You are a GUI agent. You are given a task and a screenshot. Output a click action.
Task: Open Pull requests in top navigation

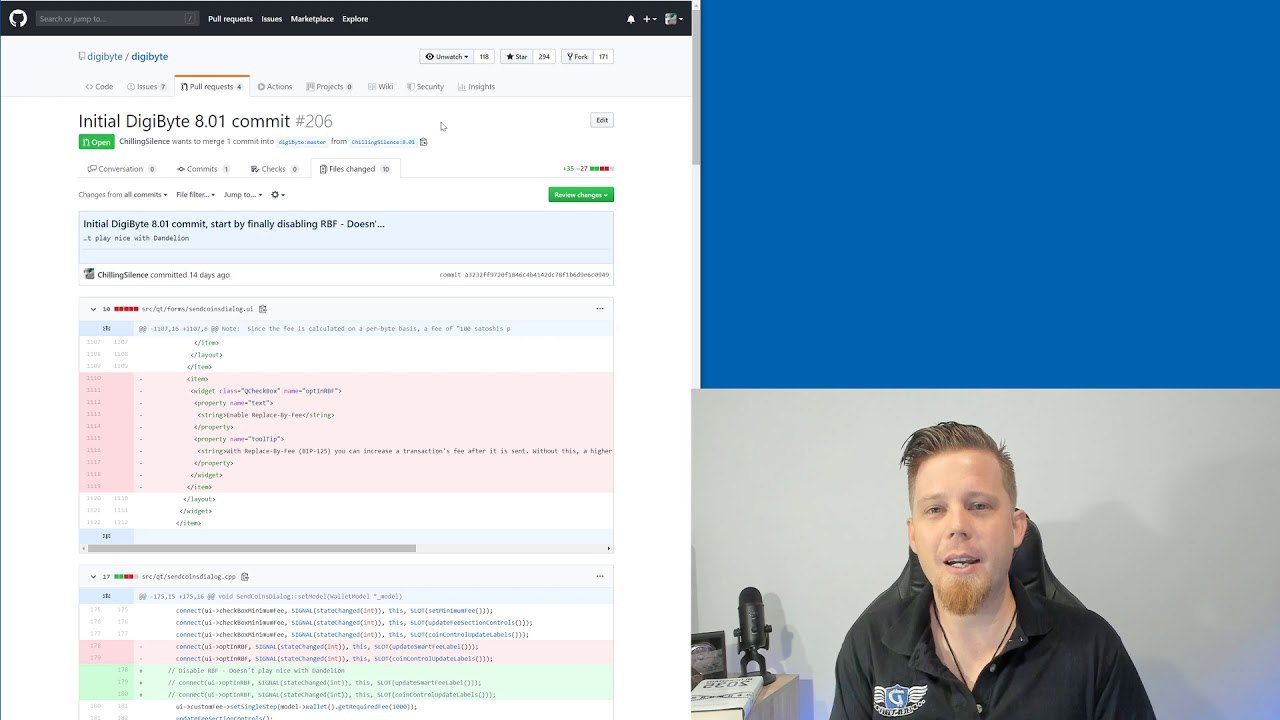click(230, 19)
